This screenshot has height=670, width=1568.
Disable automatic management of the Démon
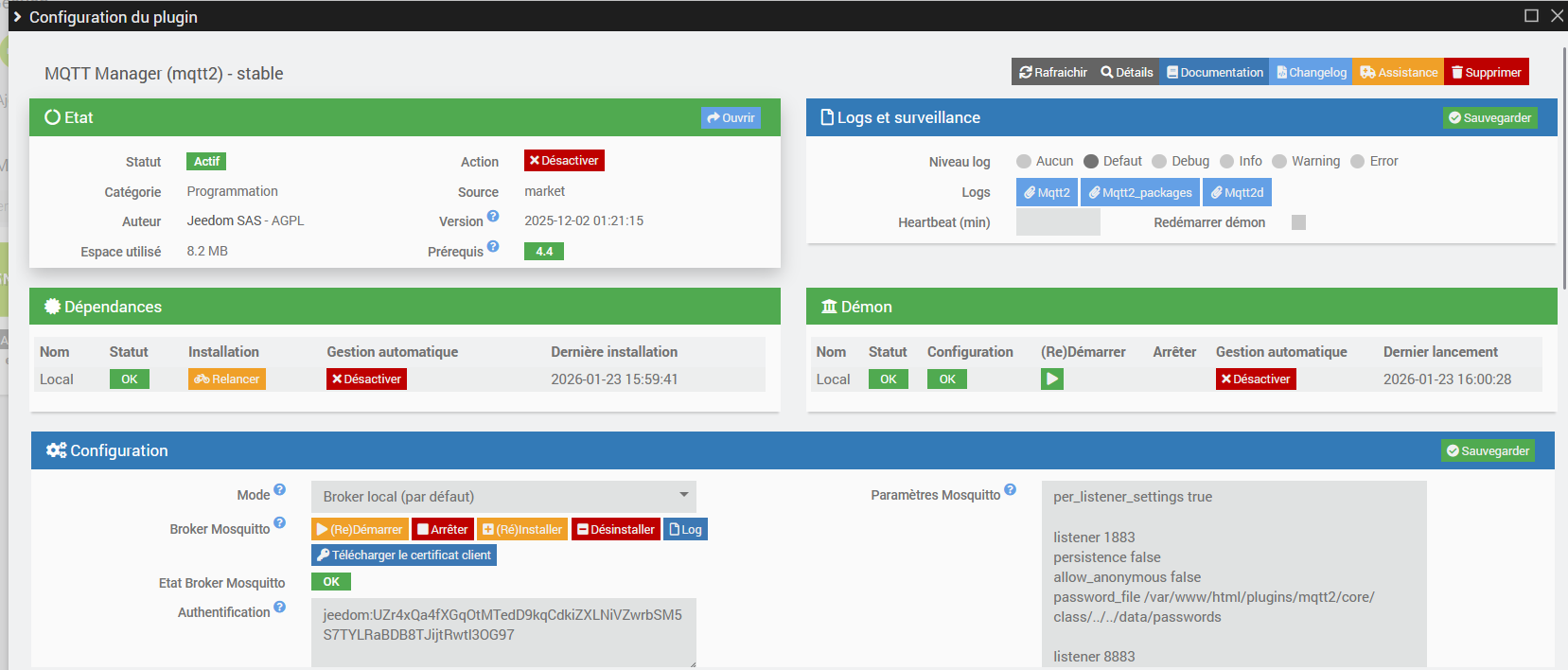click(1256, 379)
